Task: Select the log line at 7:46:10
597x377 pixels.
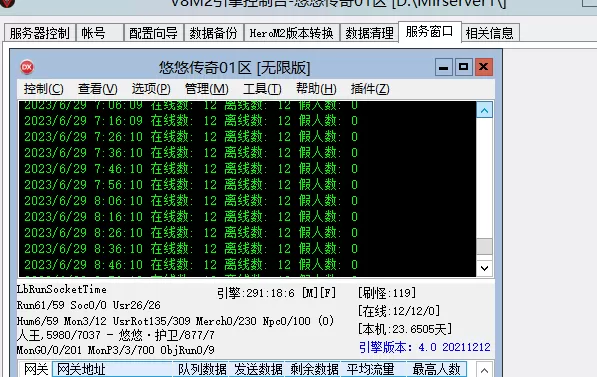Action: [x=191, y=169]
